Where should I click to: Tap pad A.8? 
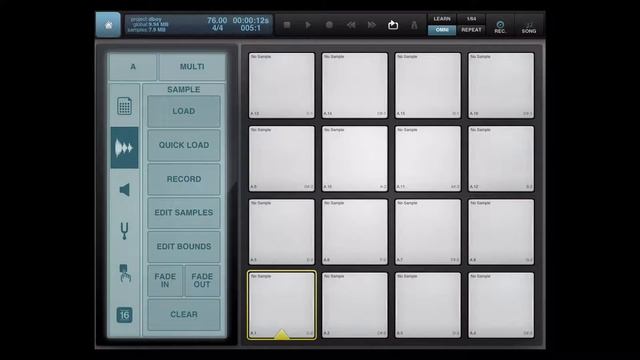click(x=501, y=232)
